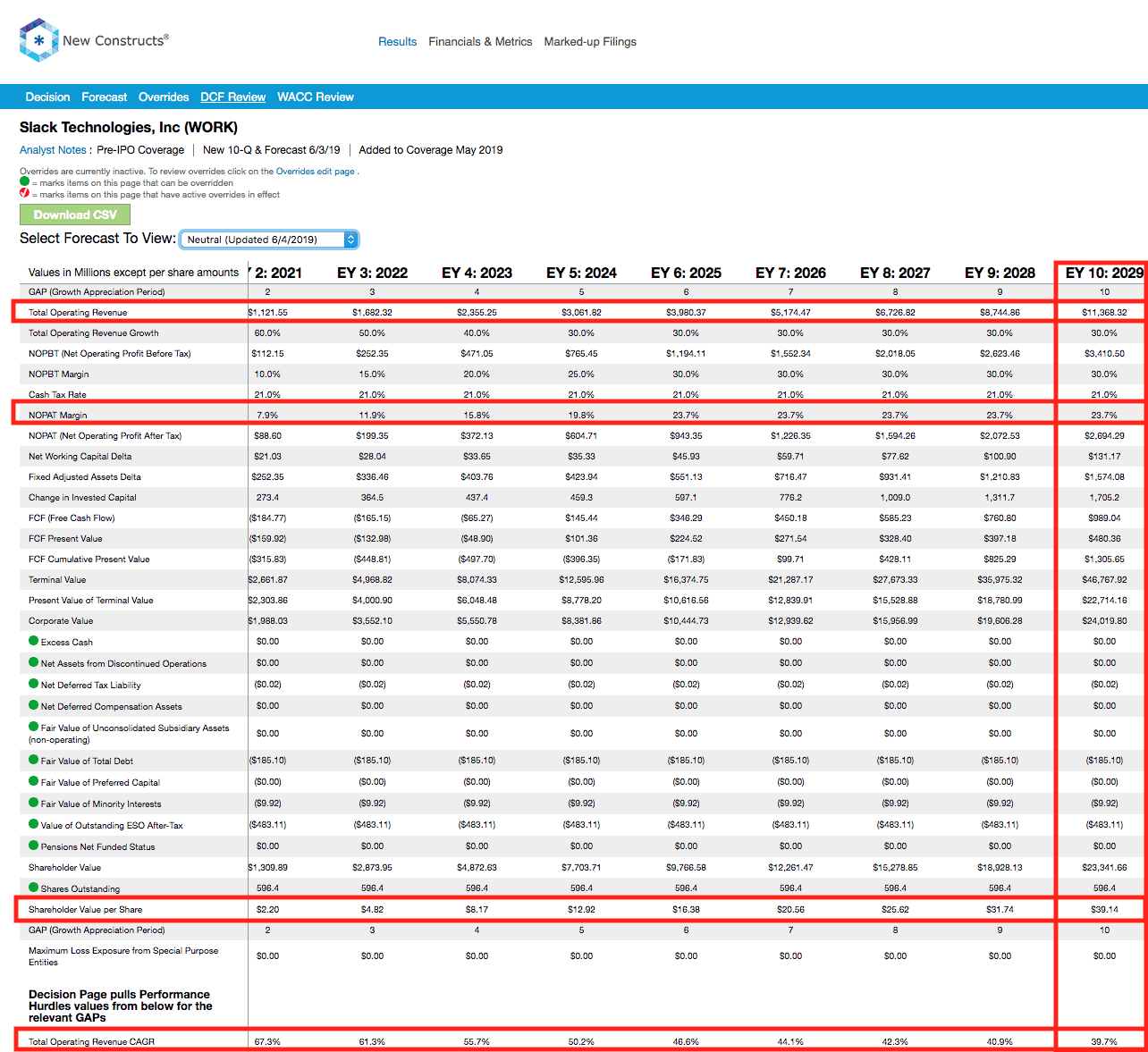Click green dot for Unconsolidated Subsidiary Assets row
This screenshot has height=1052, width=1148.
pos(34,727)
